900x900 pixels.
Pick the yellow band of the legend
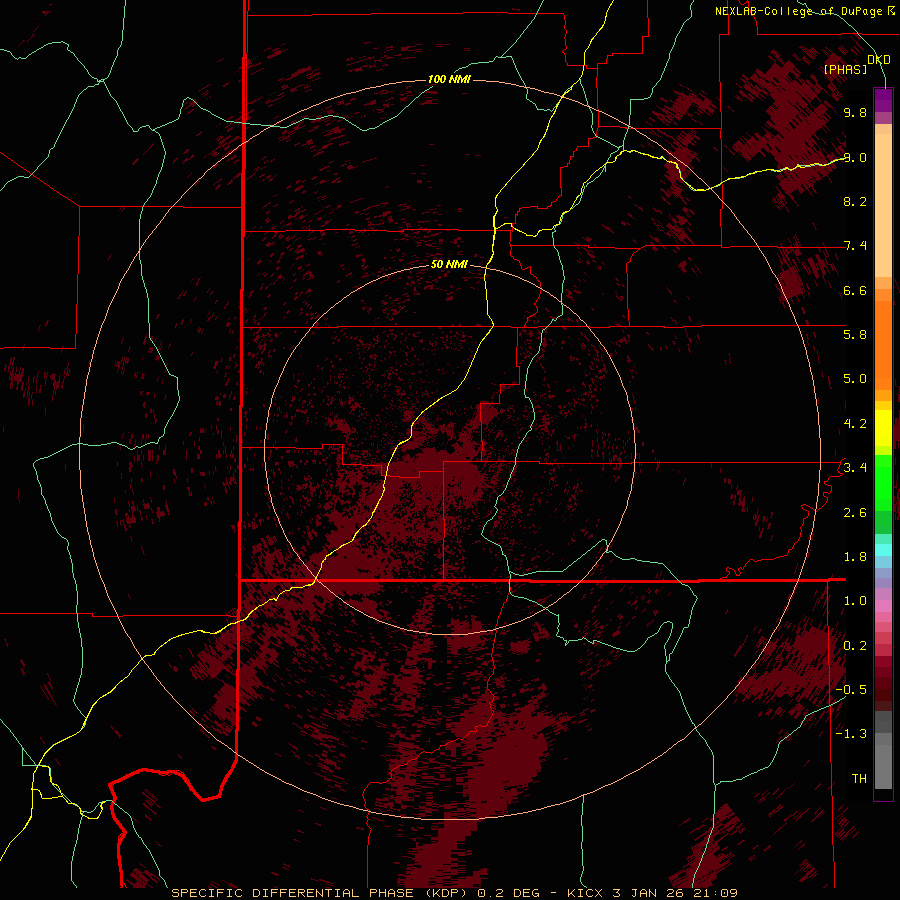883,428
